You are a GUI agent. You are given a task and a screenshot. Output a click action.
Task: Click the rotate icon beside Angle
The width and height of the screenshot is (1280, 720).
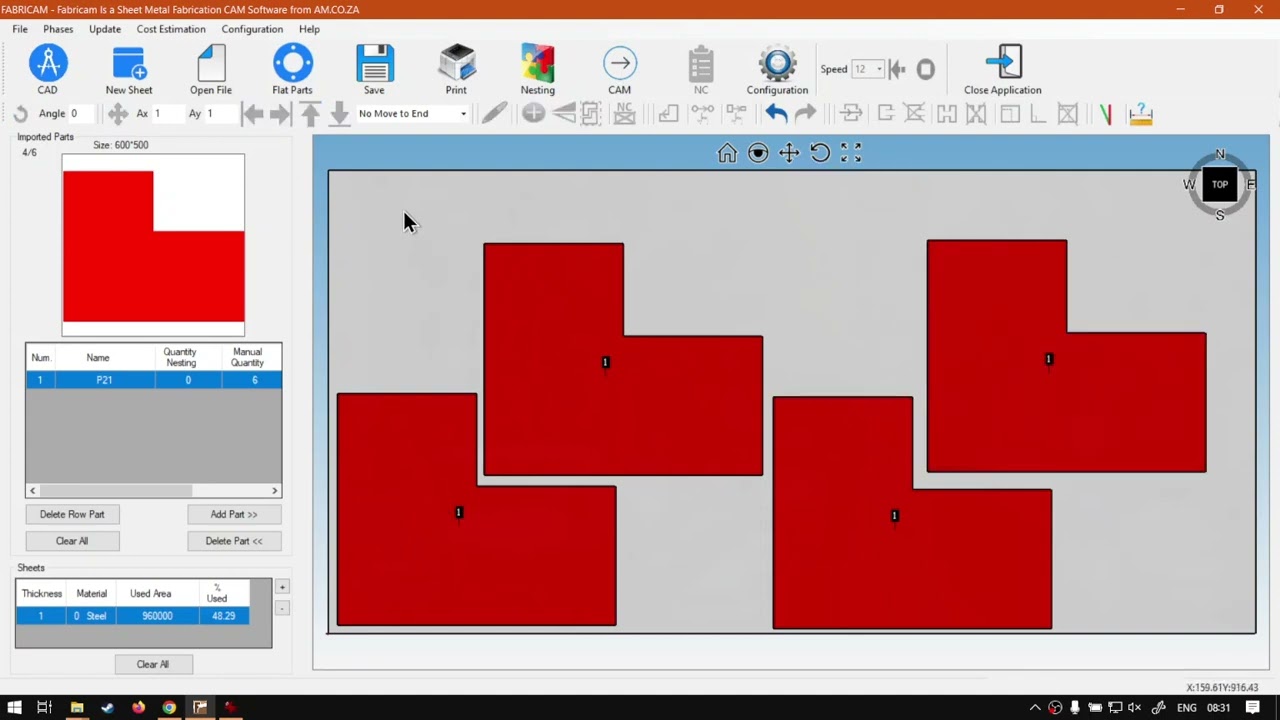point(20,114)
